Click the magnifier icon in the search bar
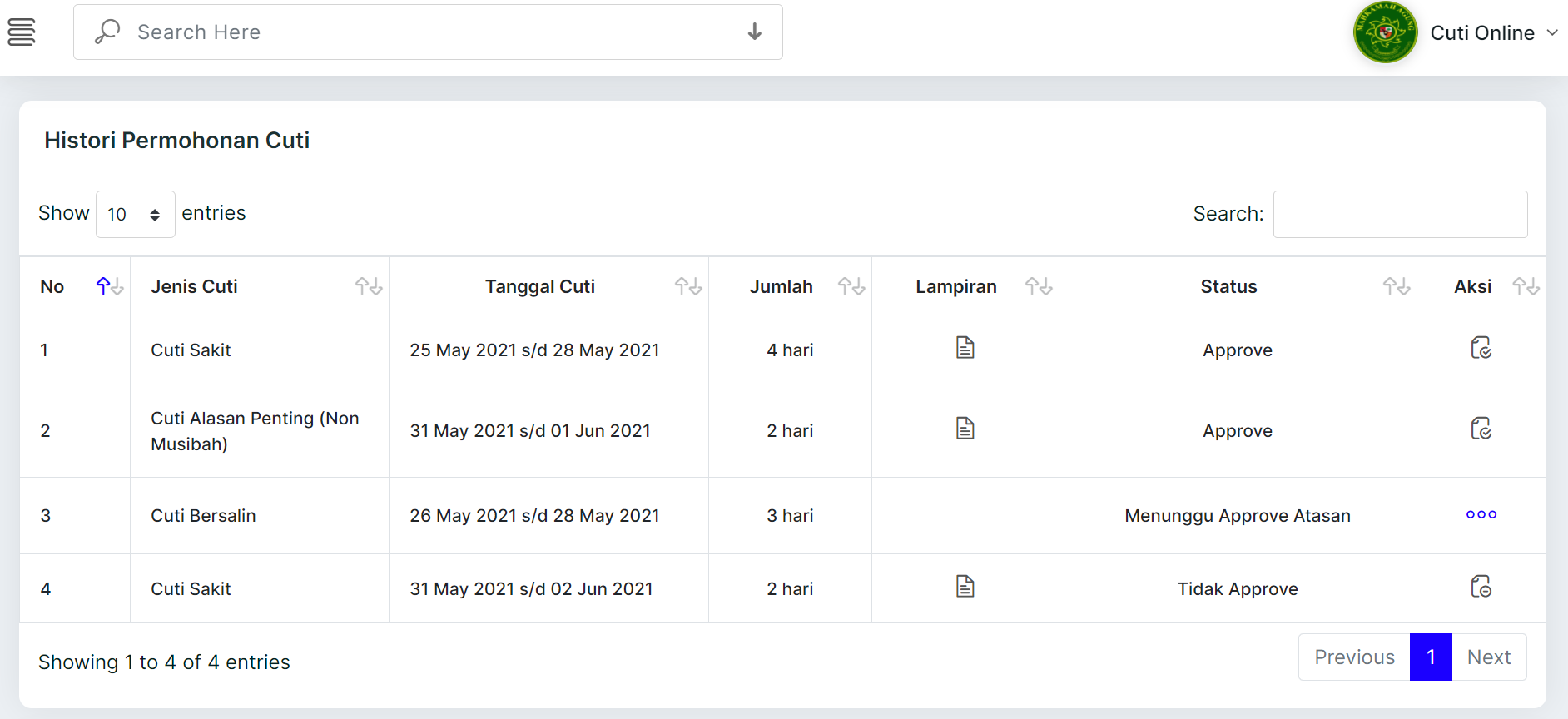The image size is (1568, 719). (107, 31)
